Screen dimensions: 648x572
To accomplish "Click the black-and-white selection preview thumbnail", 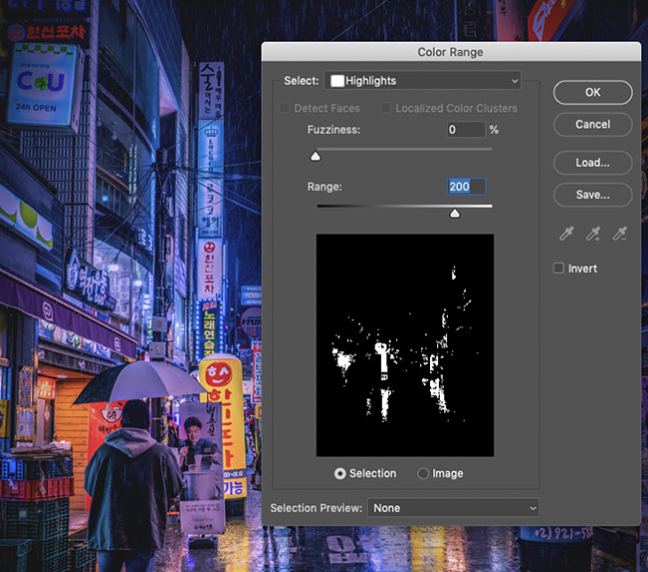I will click(x=405, y=345).
